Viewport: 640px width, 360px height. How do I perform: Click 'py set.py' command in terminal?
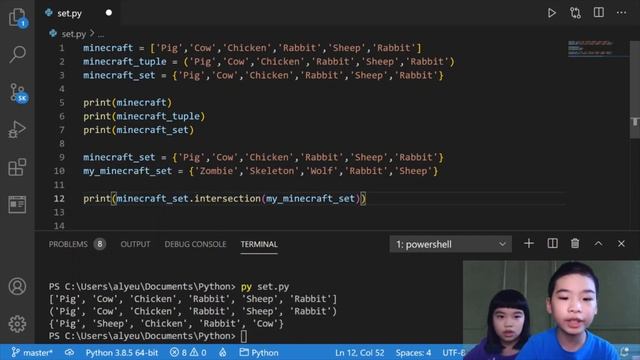(x=265, y=287)
